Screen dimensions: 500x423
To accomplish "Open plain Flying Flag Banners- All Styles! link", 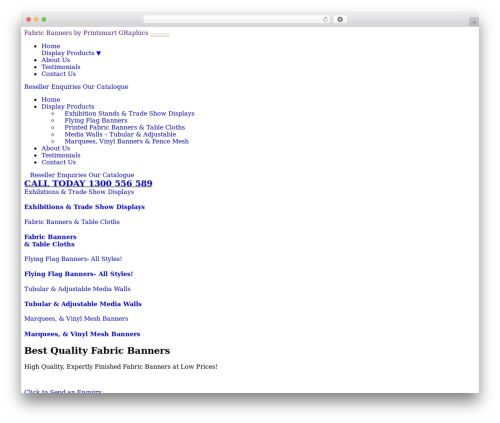I will tap(73, 259).
